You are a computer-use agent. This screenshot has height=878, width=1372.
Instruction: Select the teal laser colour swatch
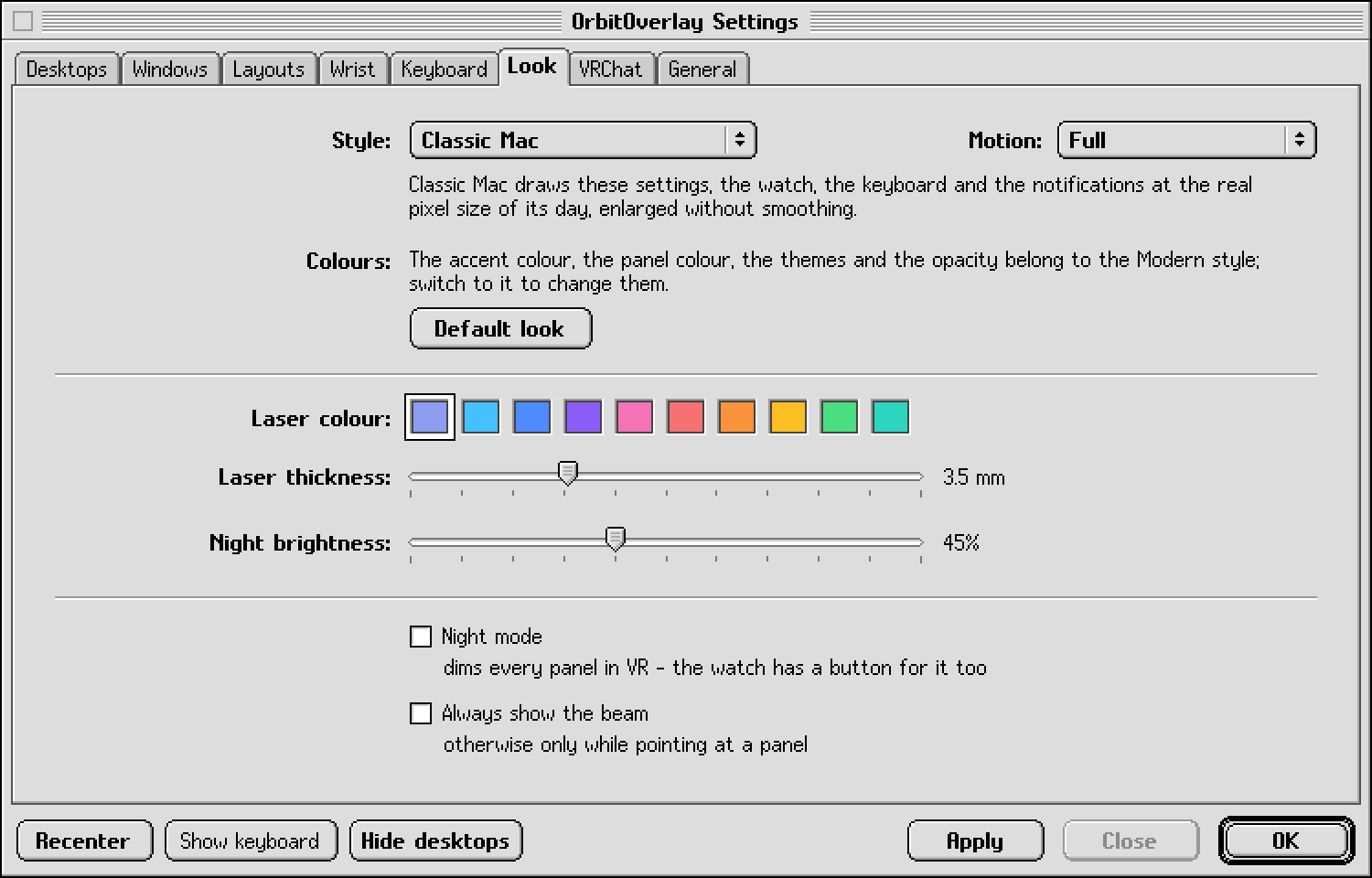click(x=891, y=417)
